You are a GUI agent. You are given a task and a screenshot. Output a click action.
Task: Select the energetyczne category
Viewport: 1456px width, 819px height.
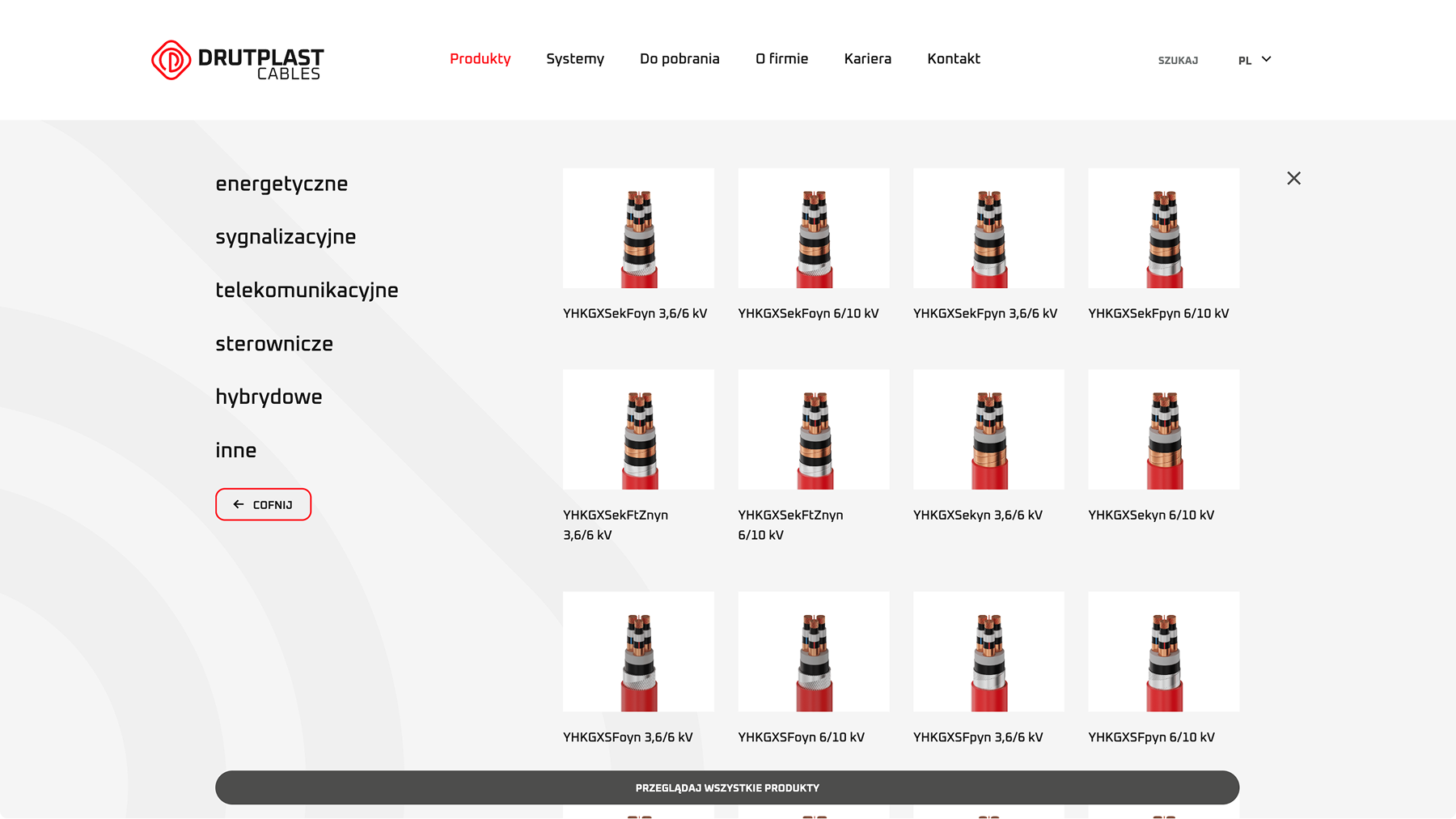[281, 184]
